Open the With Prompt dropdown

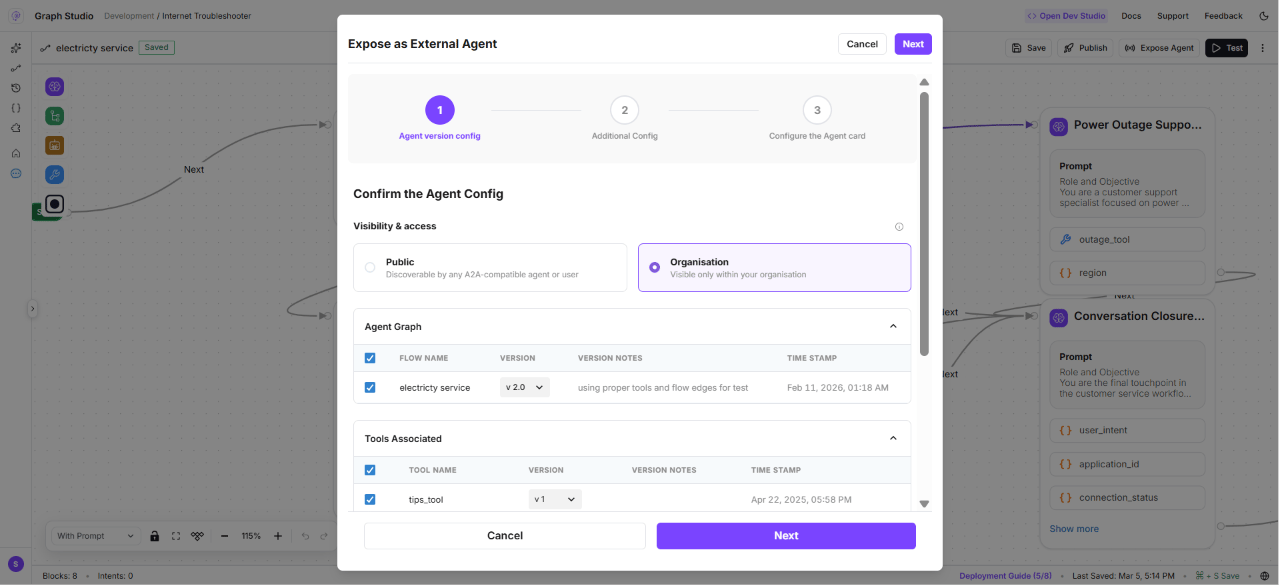95,536
